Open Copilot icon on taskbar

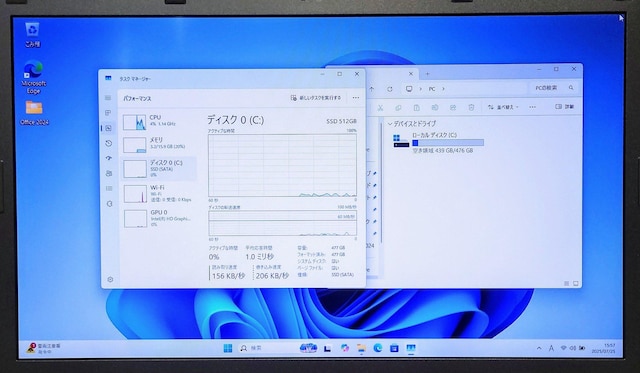pos(345,348)
